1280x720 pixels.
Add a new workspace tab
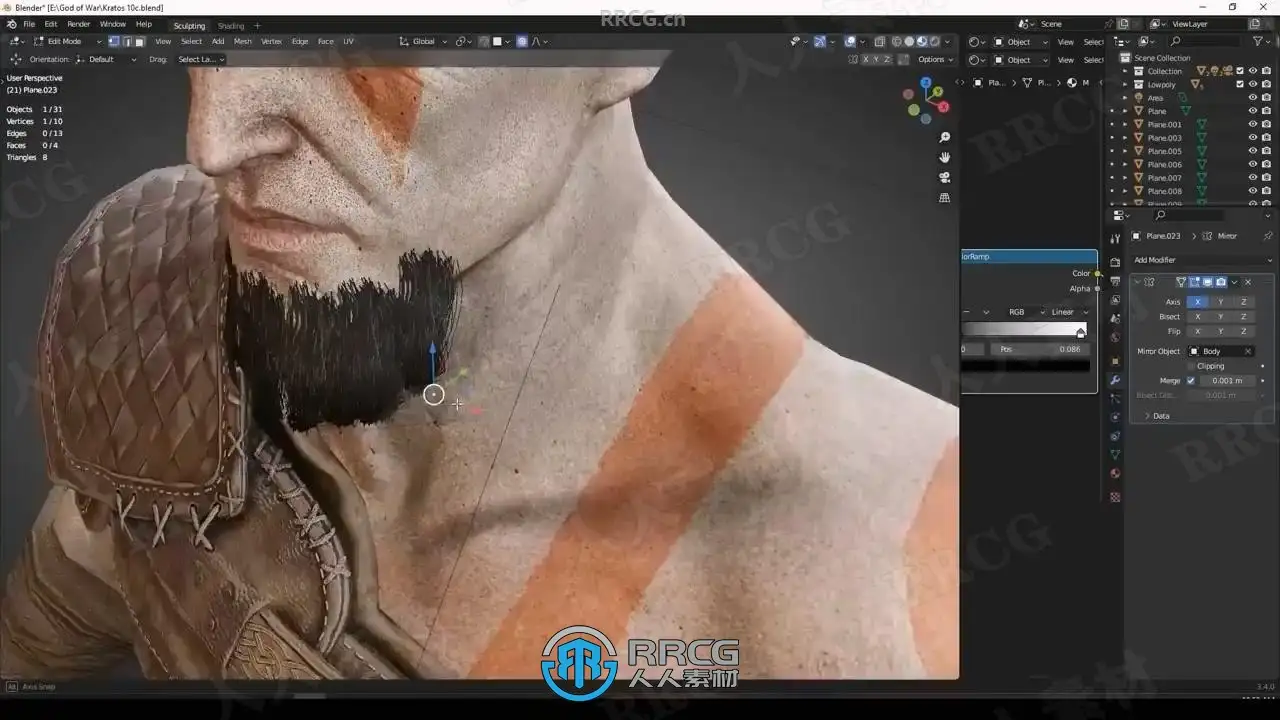click(257, 26)
